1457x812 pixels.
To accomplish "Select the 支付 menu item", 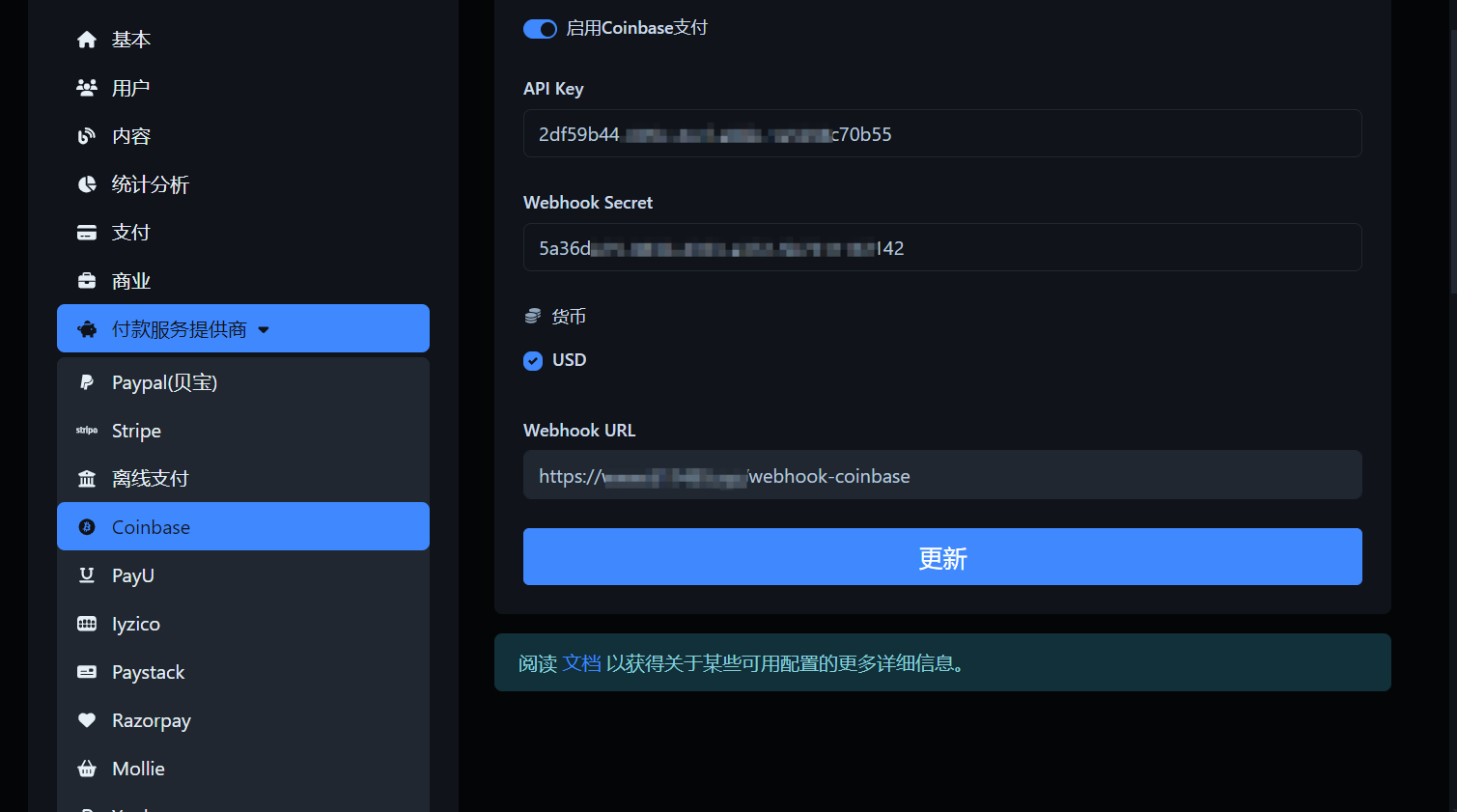I will [x=243, y=233].
